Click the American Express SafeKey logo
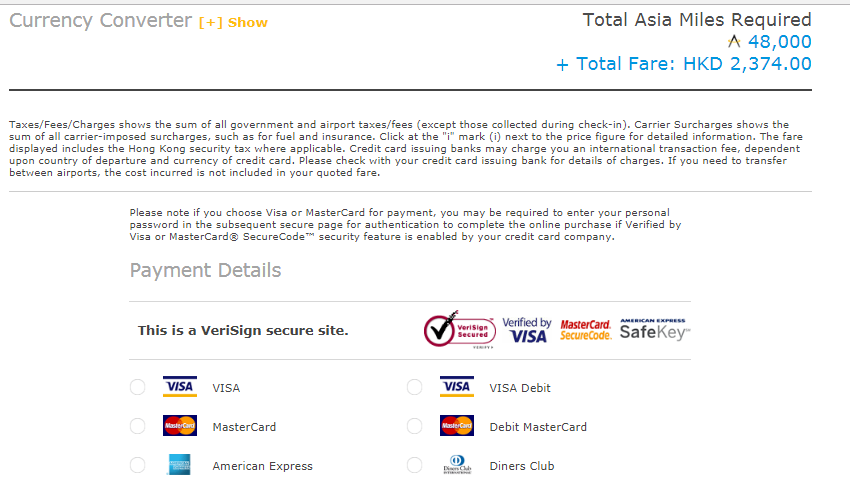Screen dimensions: 850x485 point(655,330)
